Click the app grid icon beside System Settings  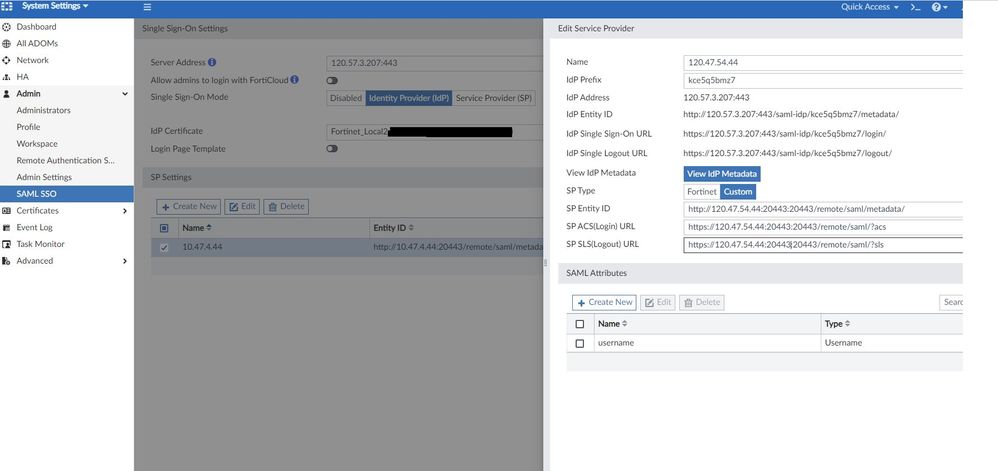(7, 6)
